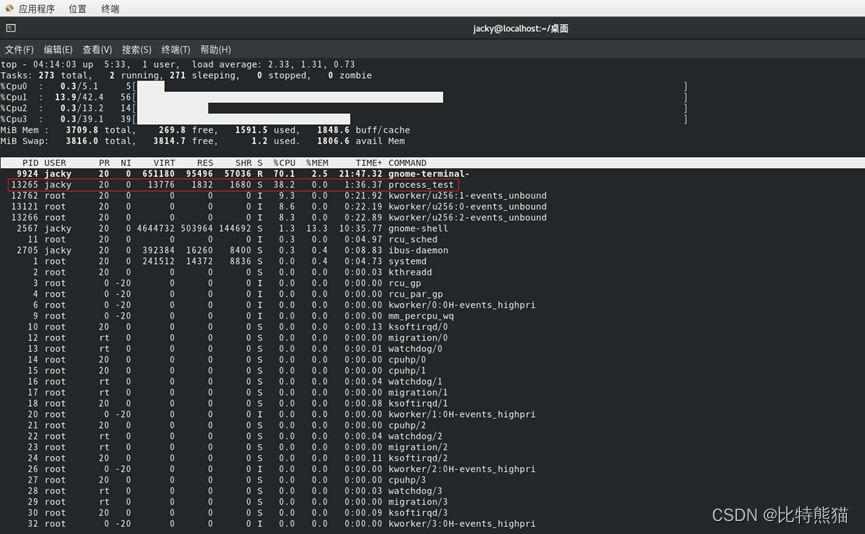The image size is (865, 534).
Task: Click the terminal icon in title bar
Action: 11,29
